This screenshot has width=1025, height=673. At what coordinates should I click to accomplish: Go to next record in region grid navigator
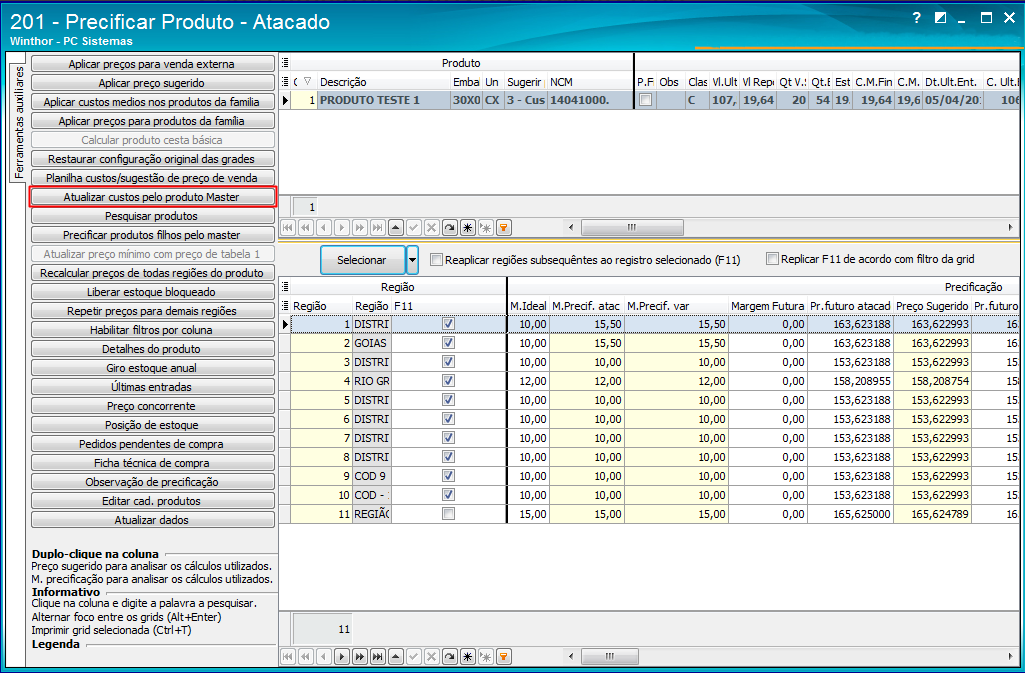click(342, 656)
